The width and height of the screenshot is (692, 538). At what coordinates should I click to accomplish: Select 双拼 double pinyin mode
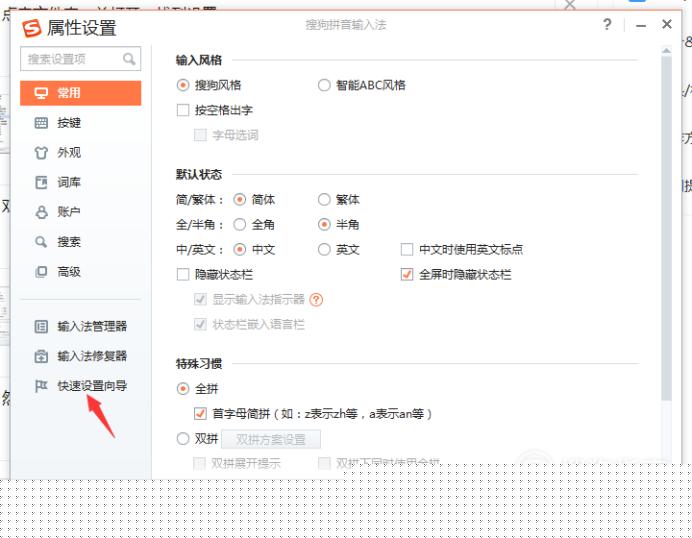pyautogui.click(x=183, y=439)
